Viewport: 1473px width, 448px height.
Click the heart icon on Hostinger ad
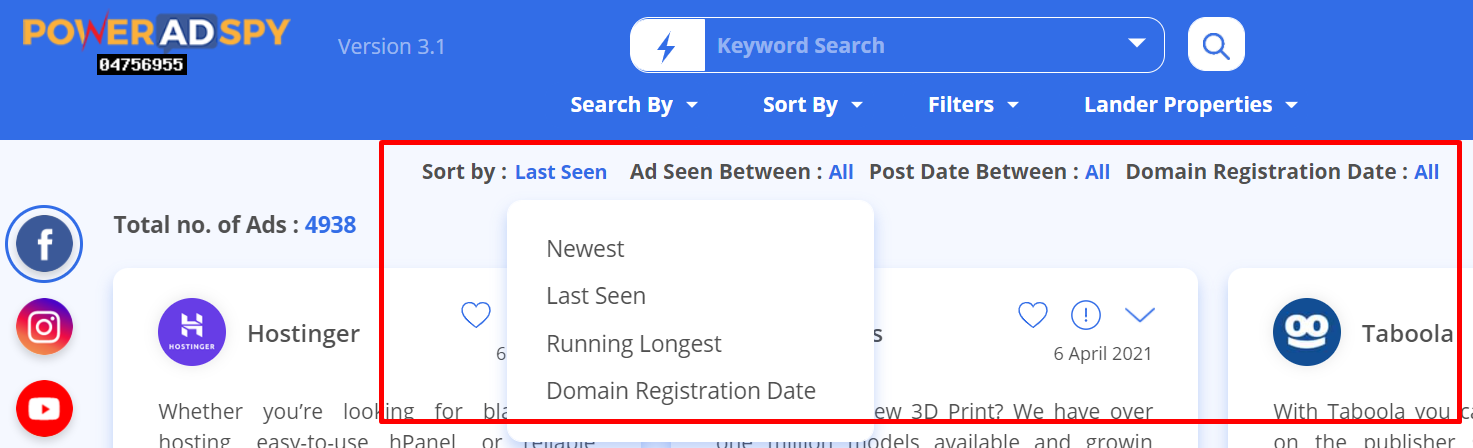[476, 315]
